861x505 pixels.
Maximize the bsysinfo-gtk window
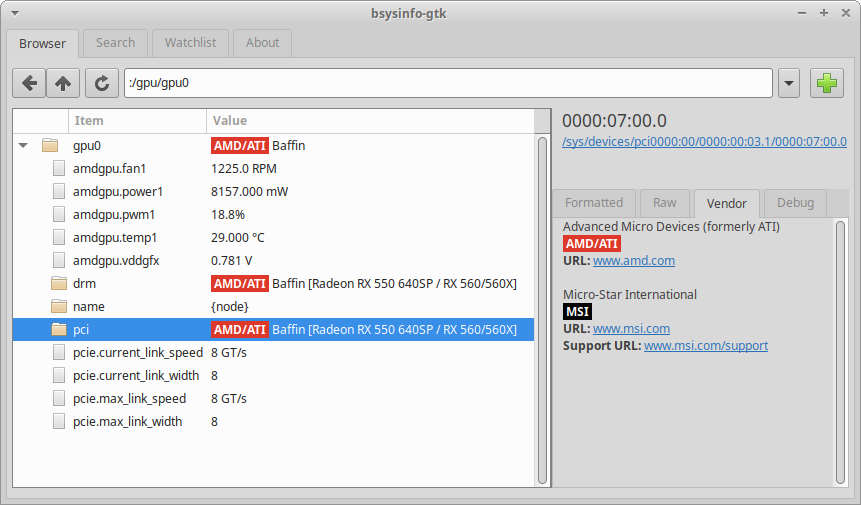[824, 13]
